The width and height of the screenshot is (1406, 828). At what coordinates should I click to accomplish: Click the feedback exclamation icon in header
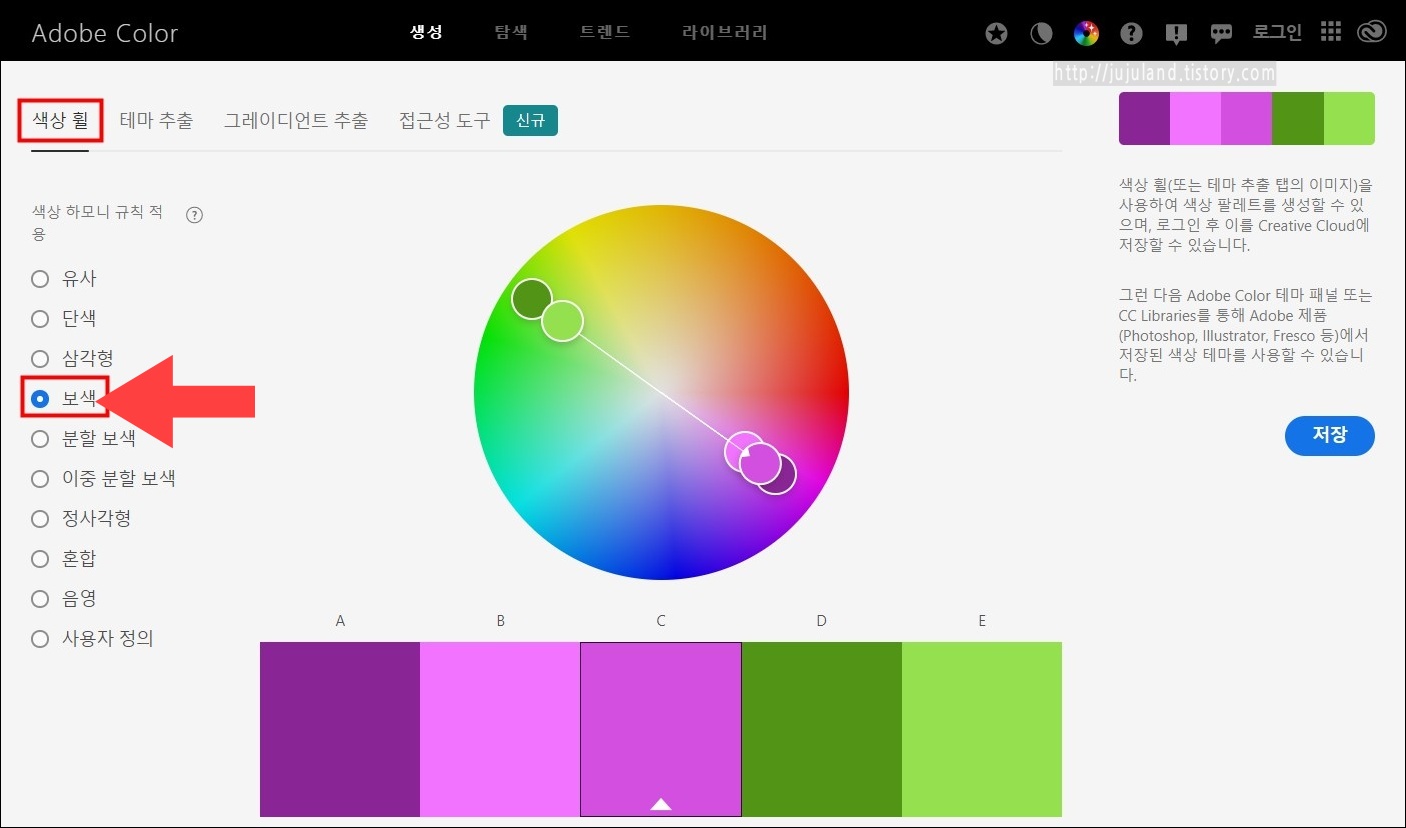pos(1176,34)
